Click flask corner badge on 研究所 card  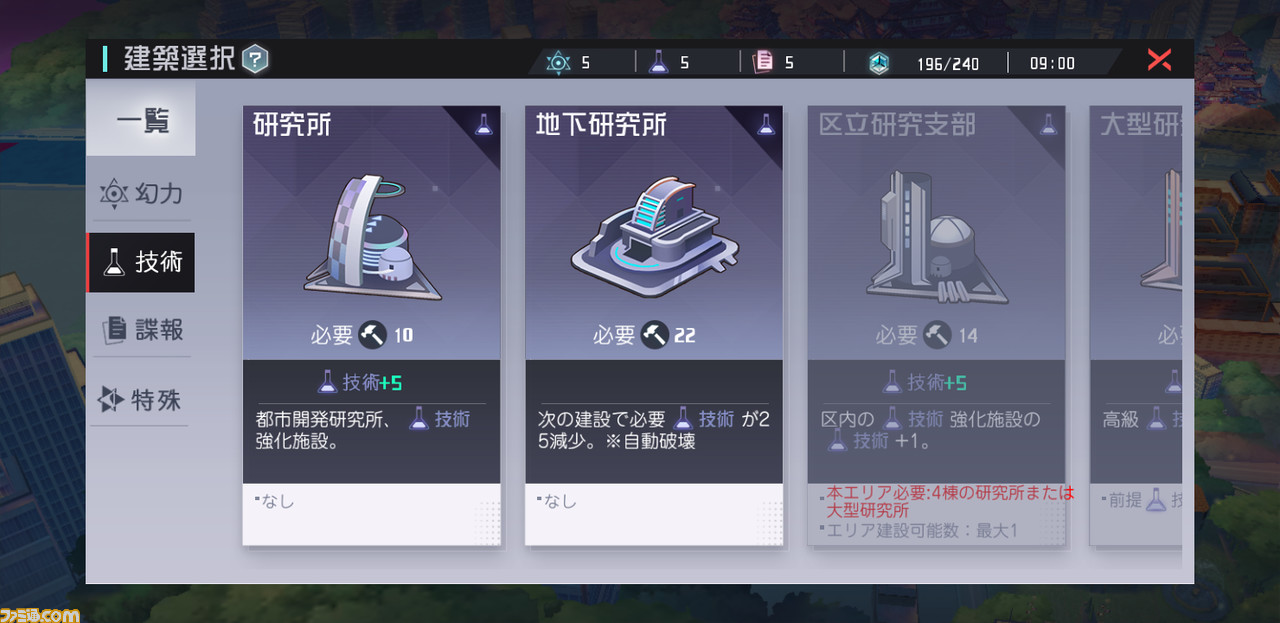tap(485, 124)
